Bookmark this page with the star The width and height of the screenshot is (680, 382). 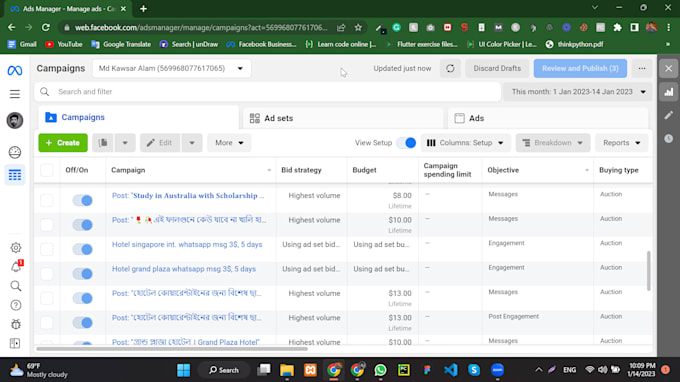click(x=358, y=27)
